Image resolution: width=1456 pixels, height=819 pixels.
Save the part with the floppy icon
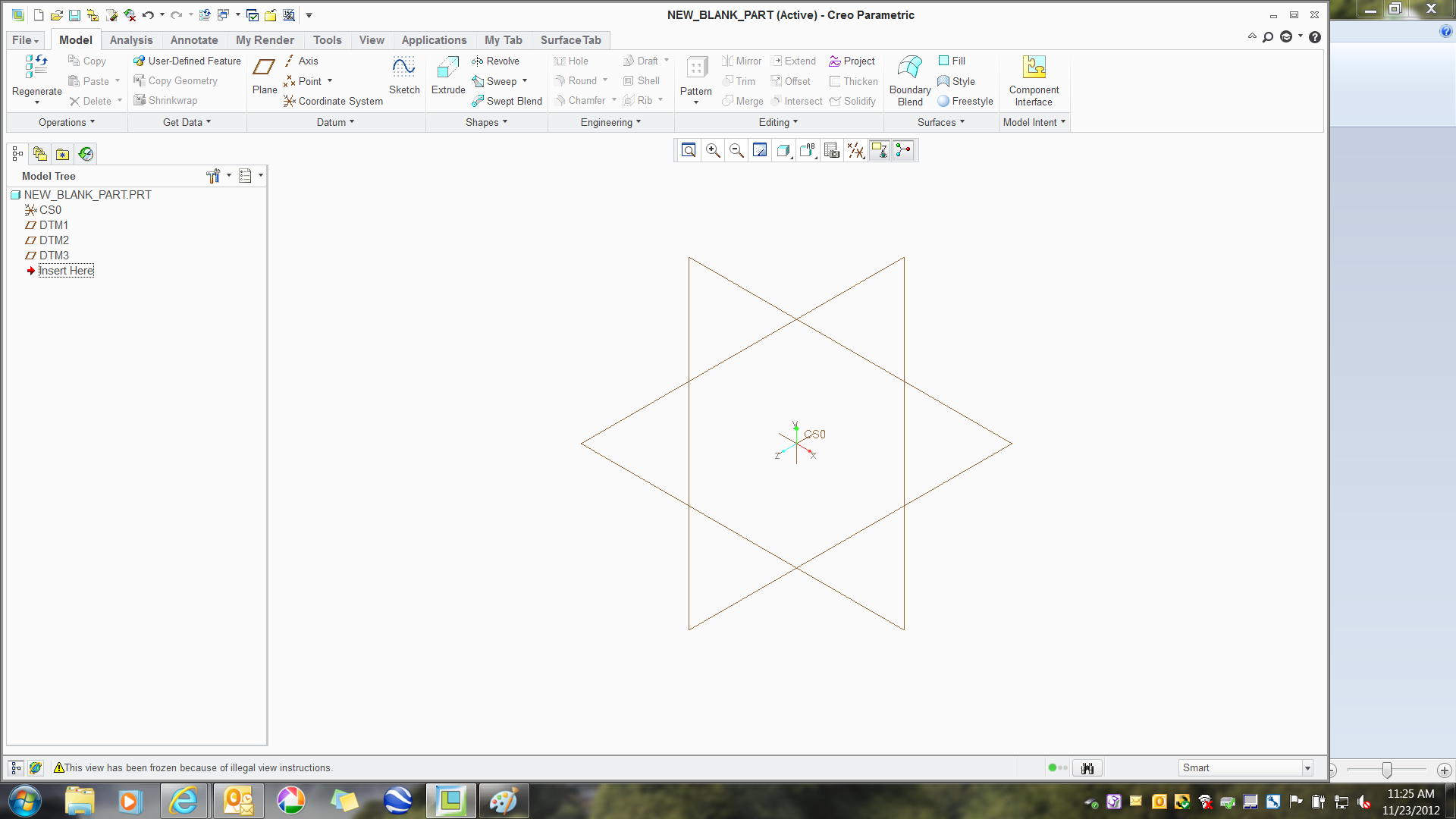pyautogui.click(x=74, y=15)
